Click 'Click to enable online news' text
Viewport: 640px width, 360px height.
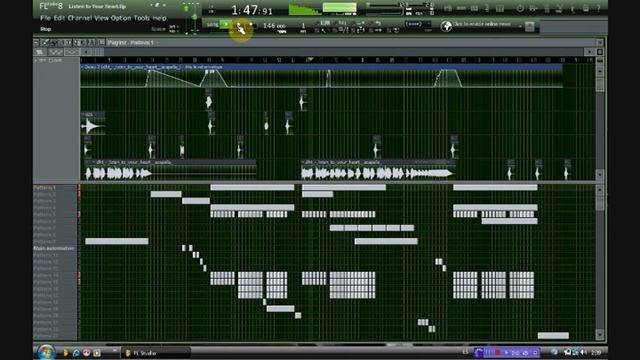482,24
